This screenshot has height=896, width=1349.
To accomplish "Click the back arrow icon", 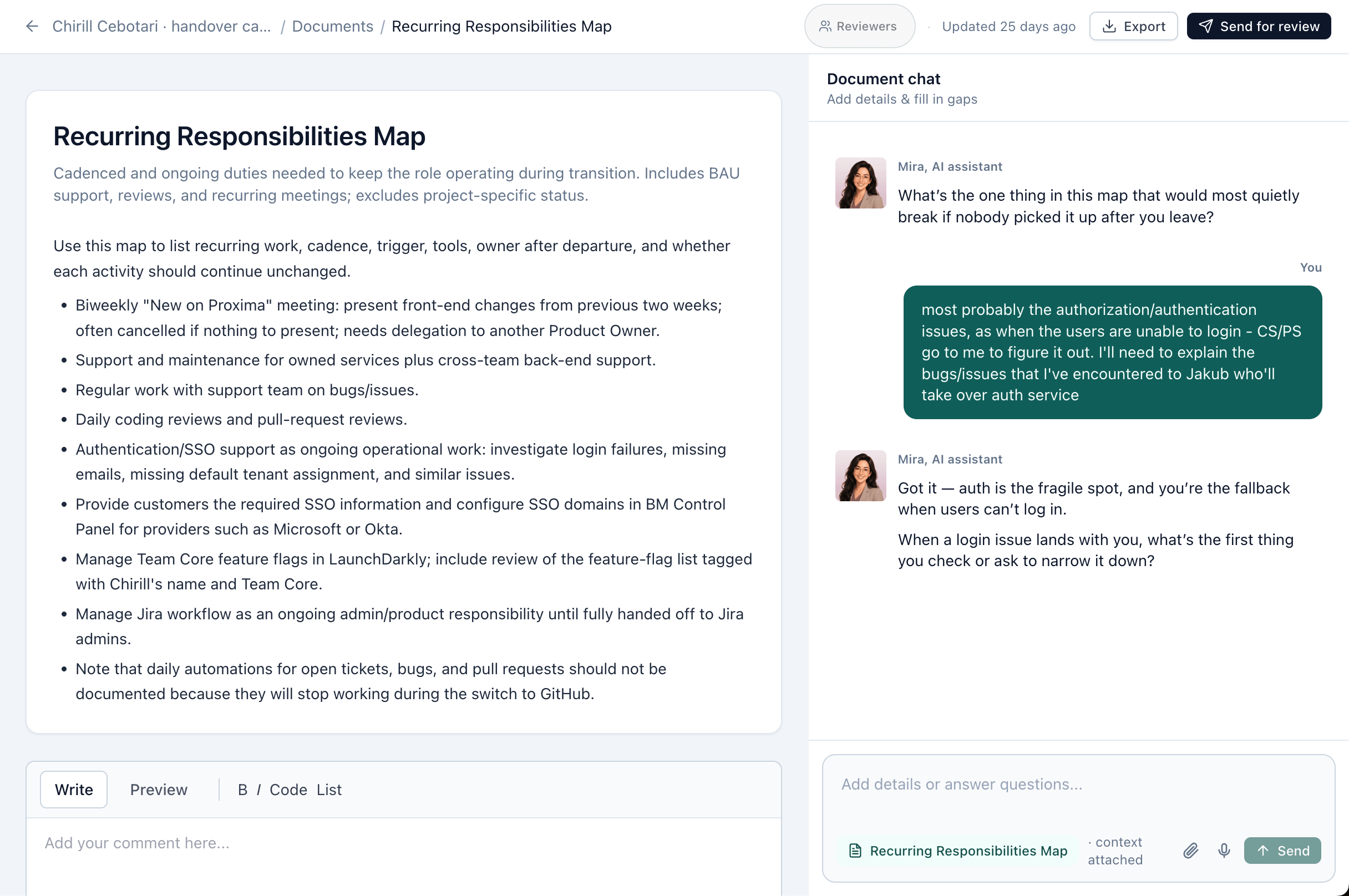I will click(x=32, y=26).
